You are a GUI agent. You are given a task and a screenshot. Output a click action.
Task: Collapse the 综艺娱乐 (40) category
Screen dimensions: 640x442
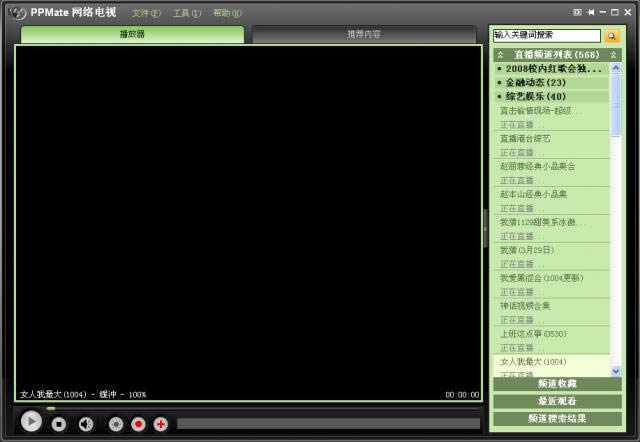(x=552, y=96)
